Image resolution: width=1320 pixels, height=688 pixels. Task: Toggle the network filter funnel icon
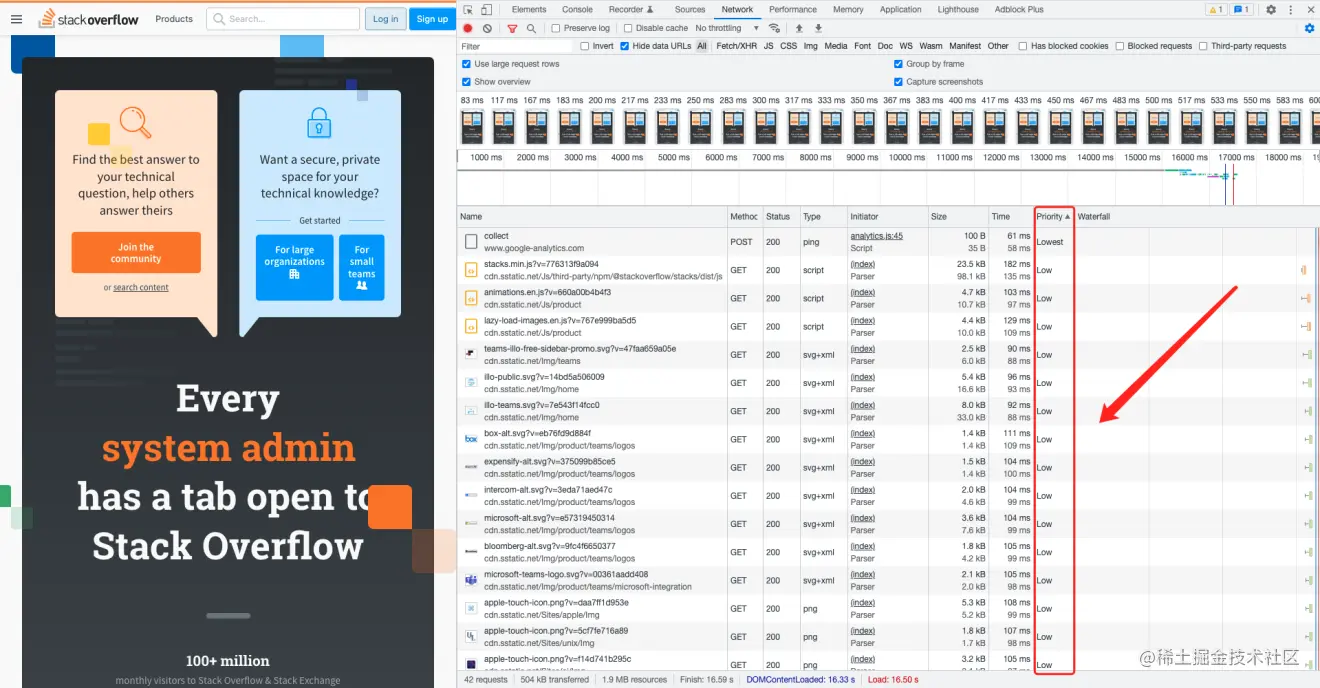tap(512, 28)
